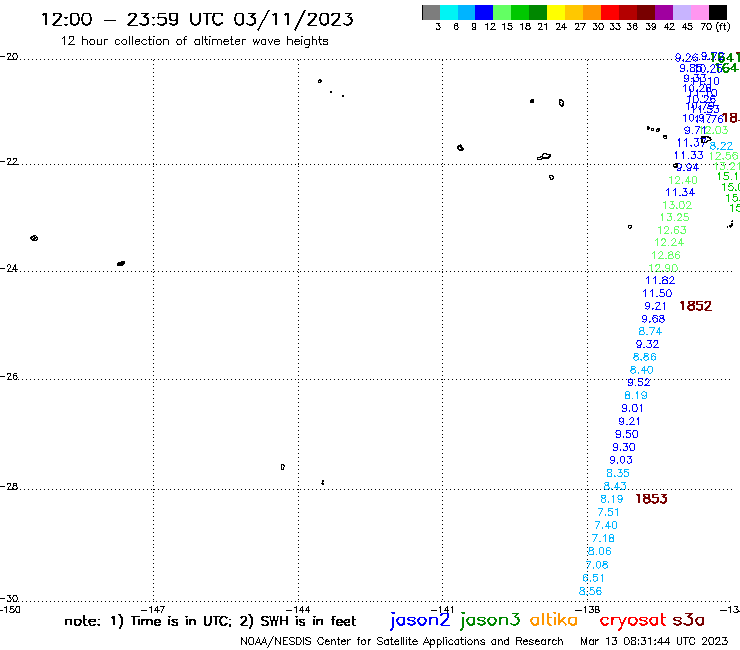This screenshot has height=650, width=740.
Task: Click the 6.51 wave height value
Action: pyautogui.click(x=593, y=578)
